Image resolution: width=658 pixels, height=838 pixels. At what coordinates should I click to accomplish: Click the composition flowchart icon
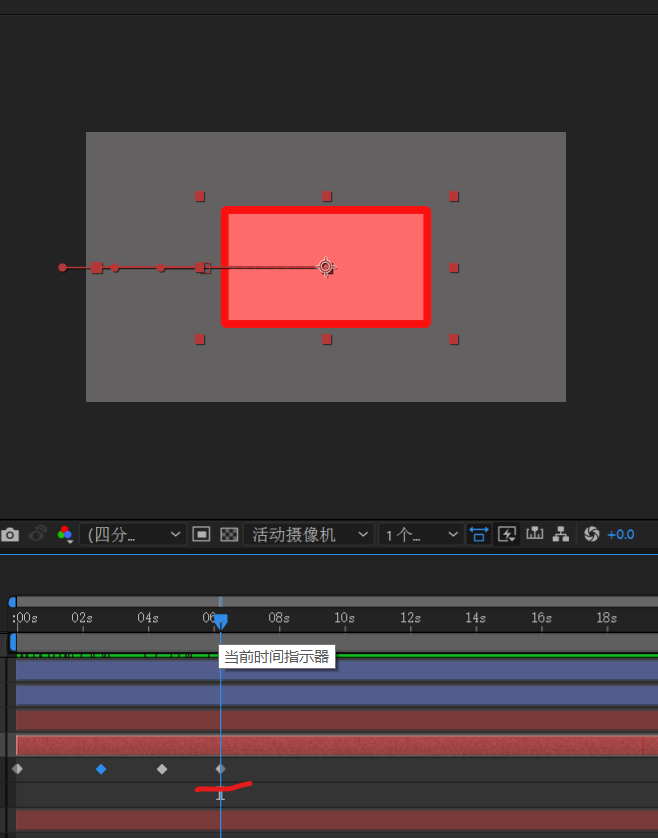[x=561, y=535]
